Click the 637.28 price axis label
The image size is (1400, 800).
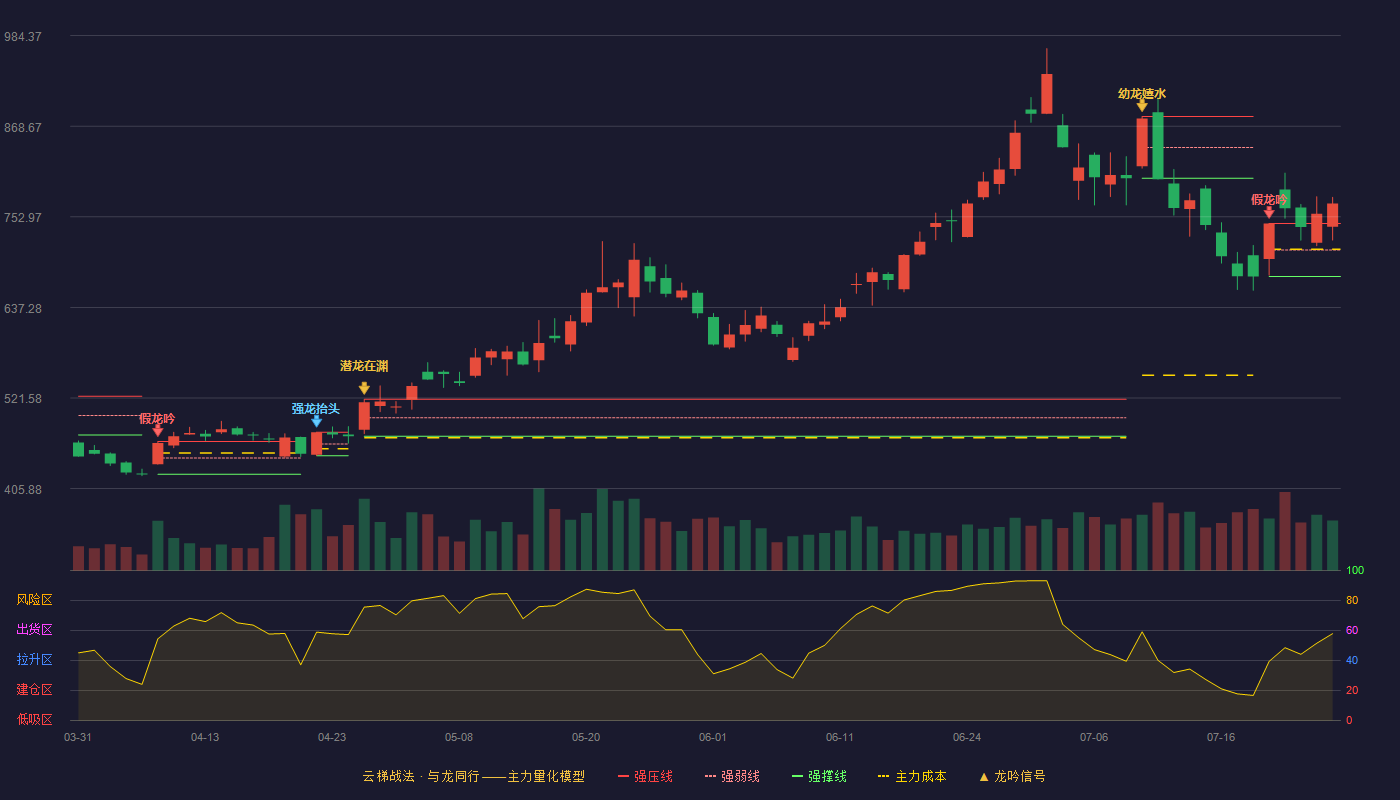click(23, 309)
